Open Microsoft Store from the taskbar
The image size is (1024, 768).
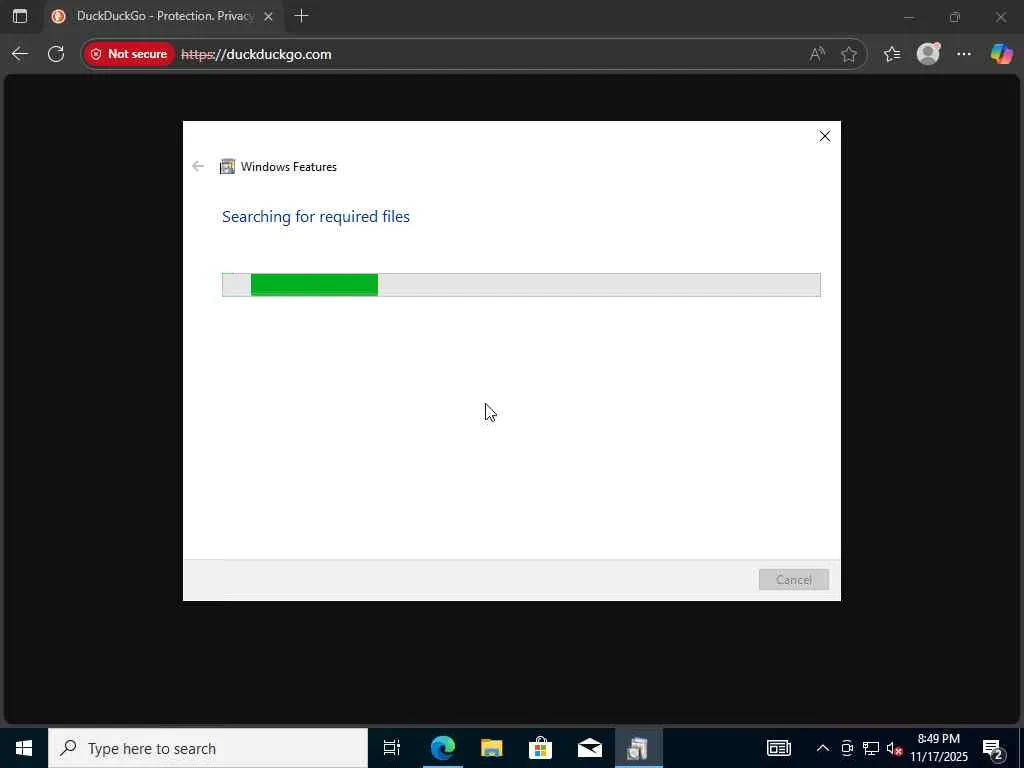pos(540,748)
